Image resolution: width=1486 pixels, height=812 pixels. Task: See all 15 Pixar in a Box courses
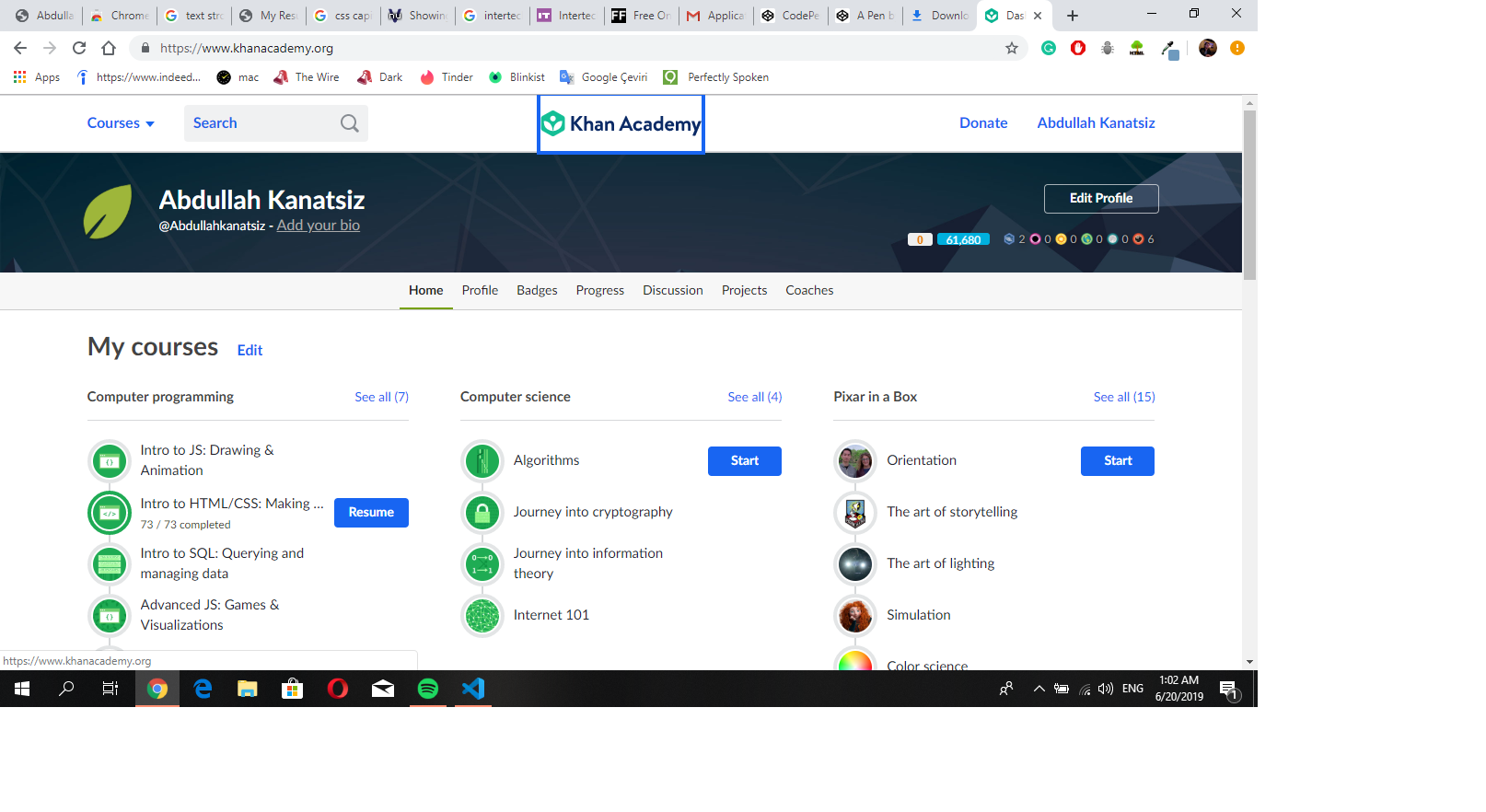(x=1124, y=397)
